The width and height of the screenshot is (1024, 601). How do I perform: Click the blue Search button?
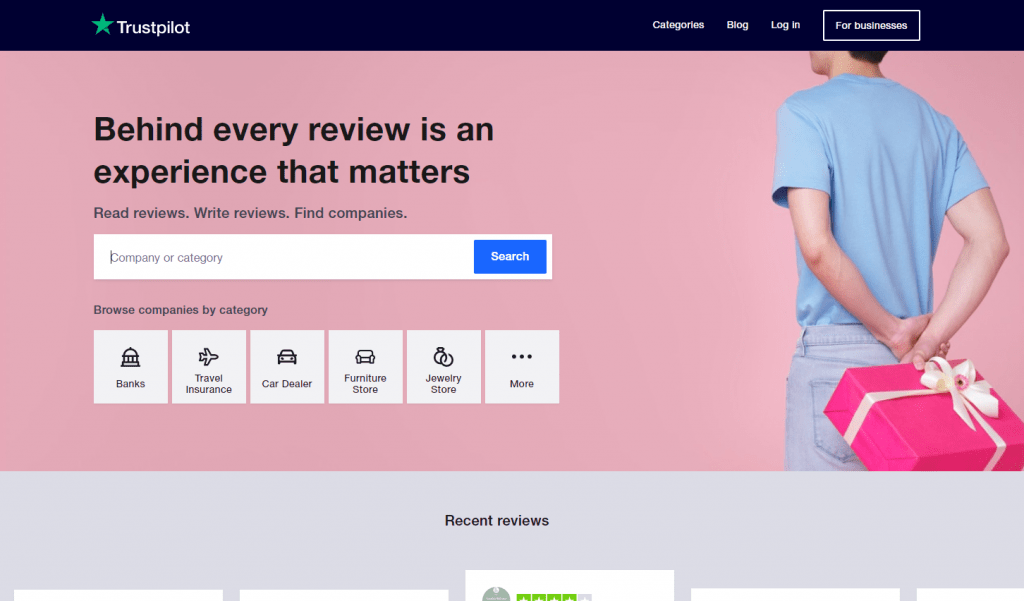[510, 257]
